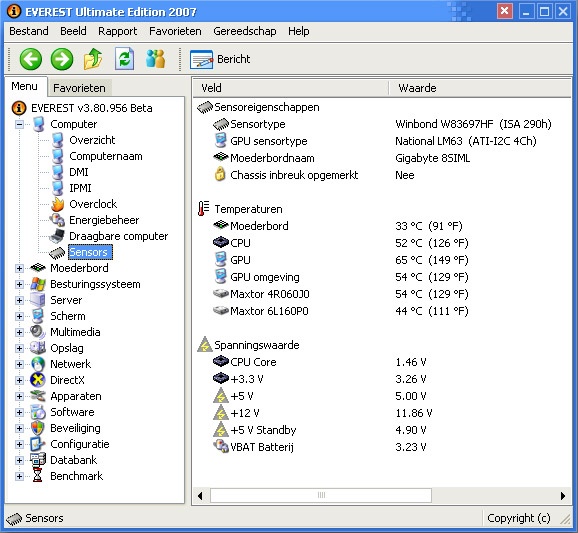This screenshot has width=578, height=533.
Task: Click the horizontal scrollbar left arrow
Action: pos(200,495)
